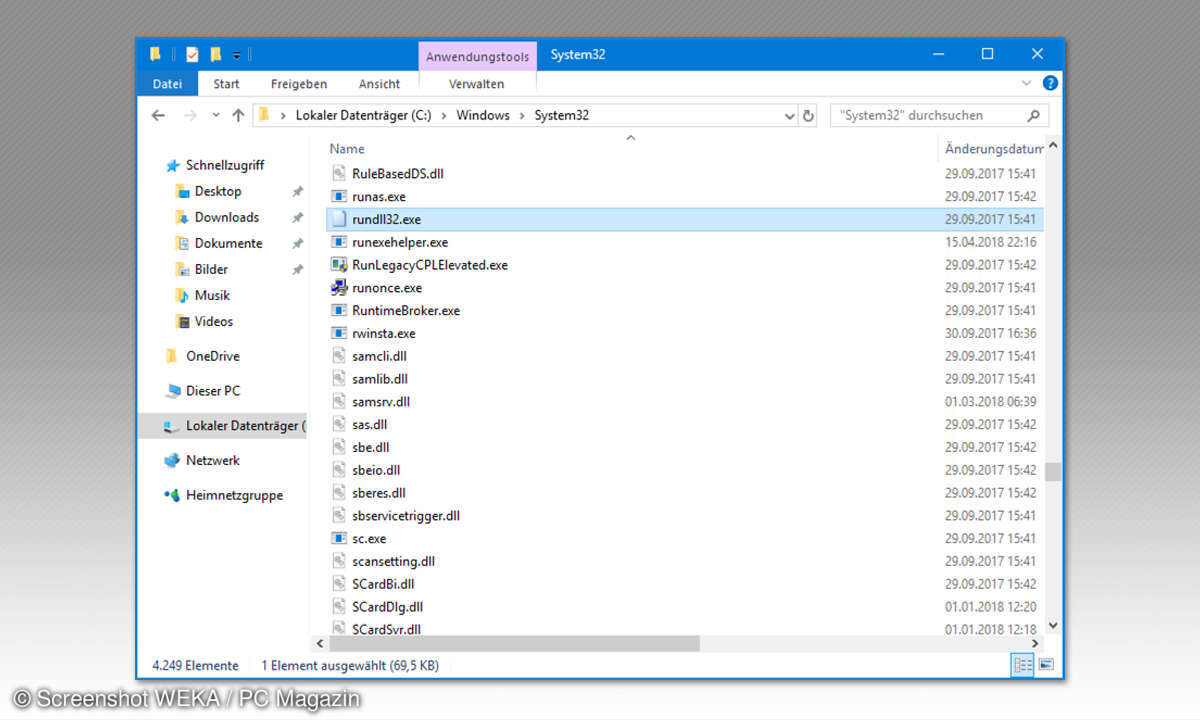
Task: Unpin Bilder from quick access
Action: [297, 269]
